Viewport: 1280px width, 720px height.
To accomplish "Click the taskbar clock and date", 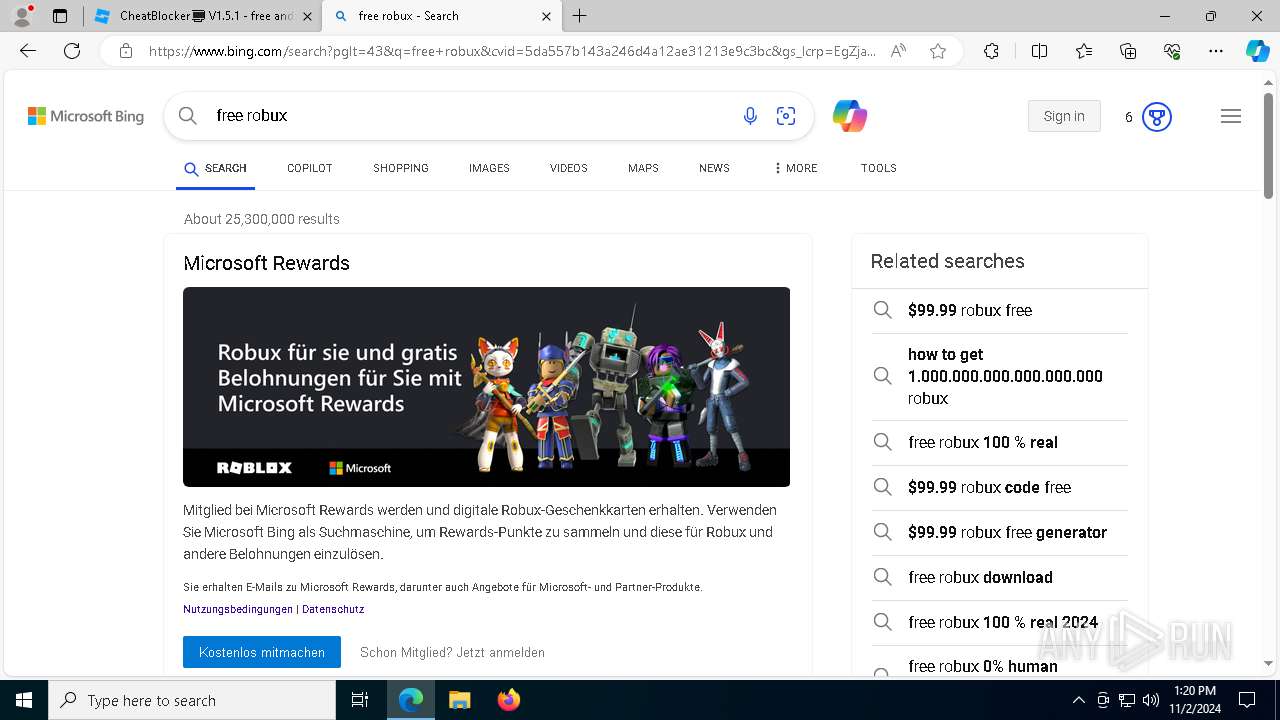I will [x=1195, y=700].
